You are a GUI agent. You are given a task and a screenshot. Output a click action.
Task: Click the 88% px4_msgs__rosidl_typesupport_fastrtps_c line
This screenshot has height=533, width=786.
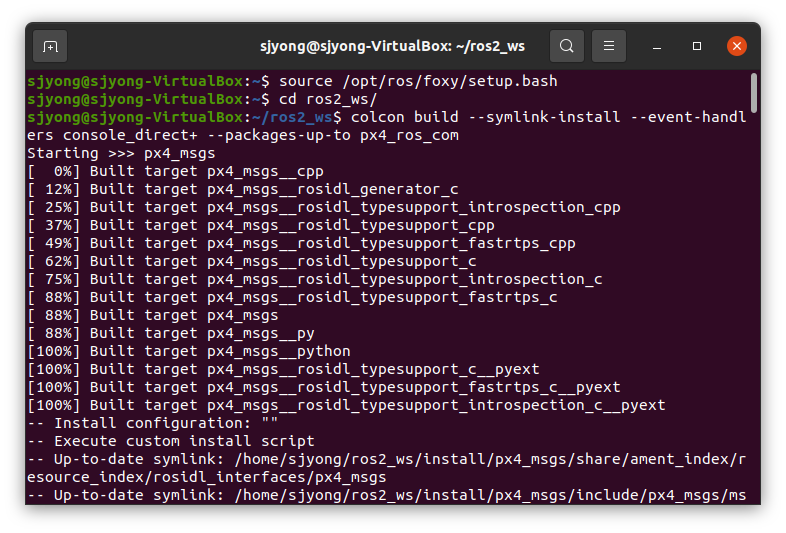coord(292,298)
